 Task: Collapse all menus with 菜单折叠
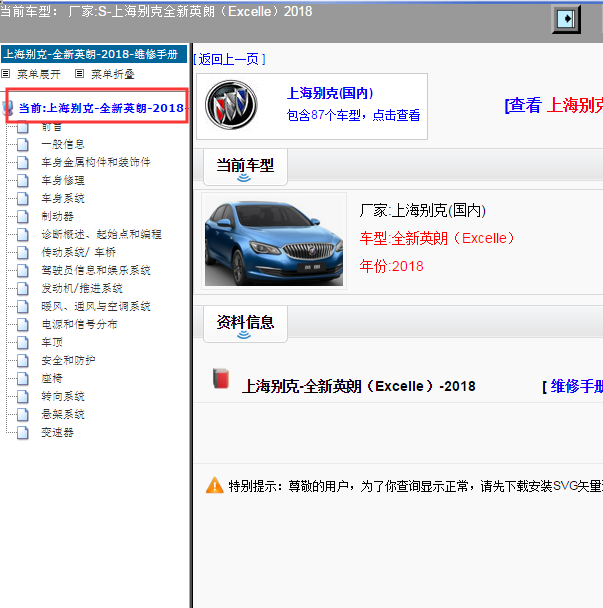click(x=113, y=74)
